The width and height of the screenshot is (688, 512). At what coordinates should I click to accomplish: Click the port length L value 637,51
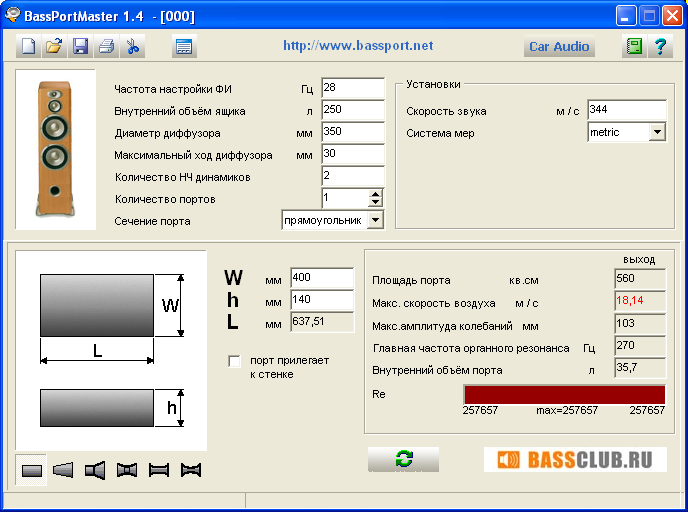point(322,322)
